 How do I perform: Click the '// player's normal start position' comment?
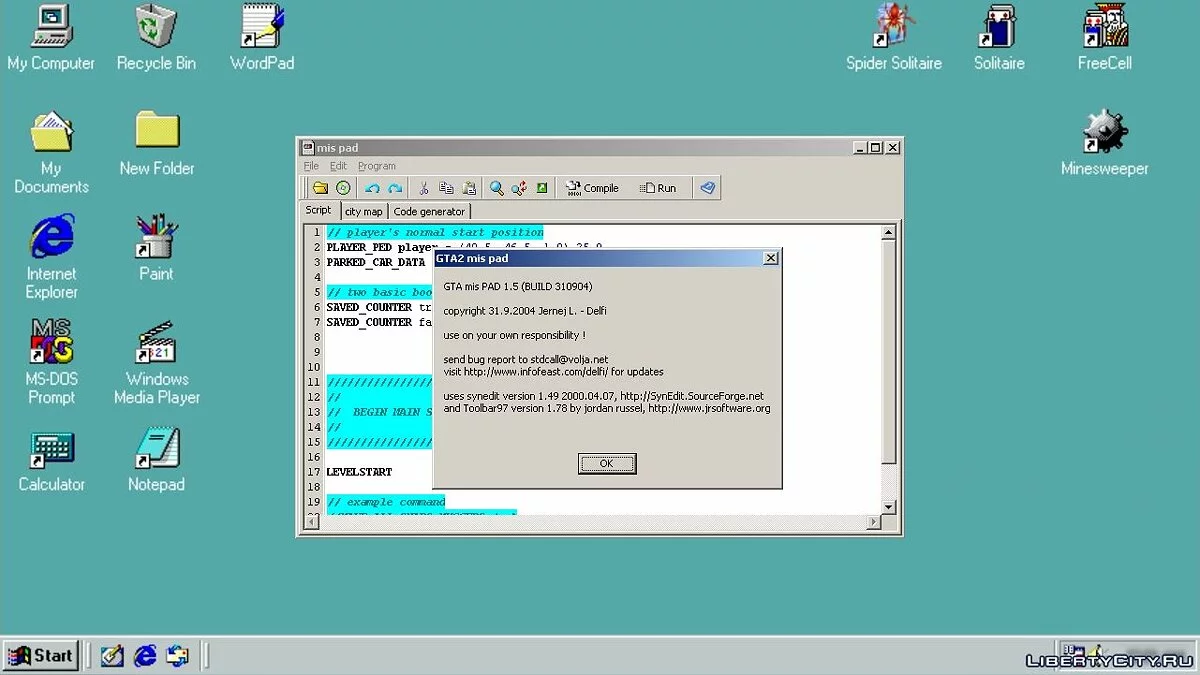click(x=435, y=232)
